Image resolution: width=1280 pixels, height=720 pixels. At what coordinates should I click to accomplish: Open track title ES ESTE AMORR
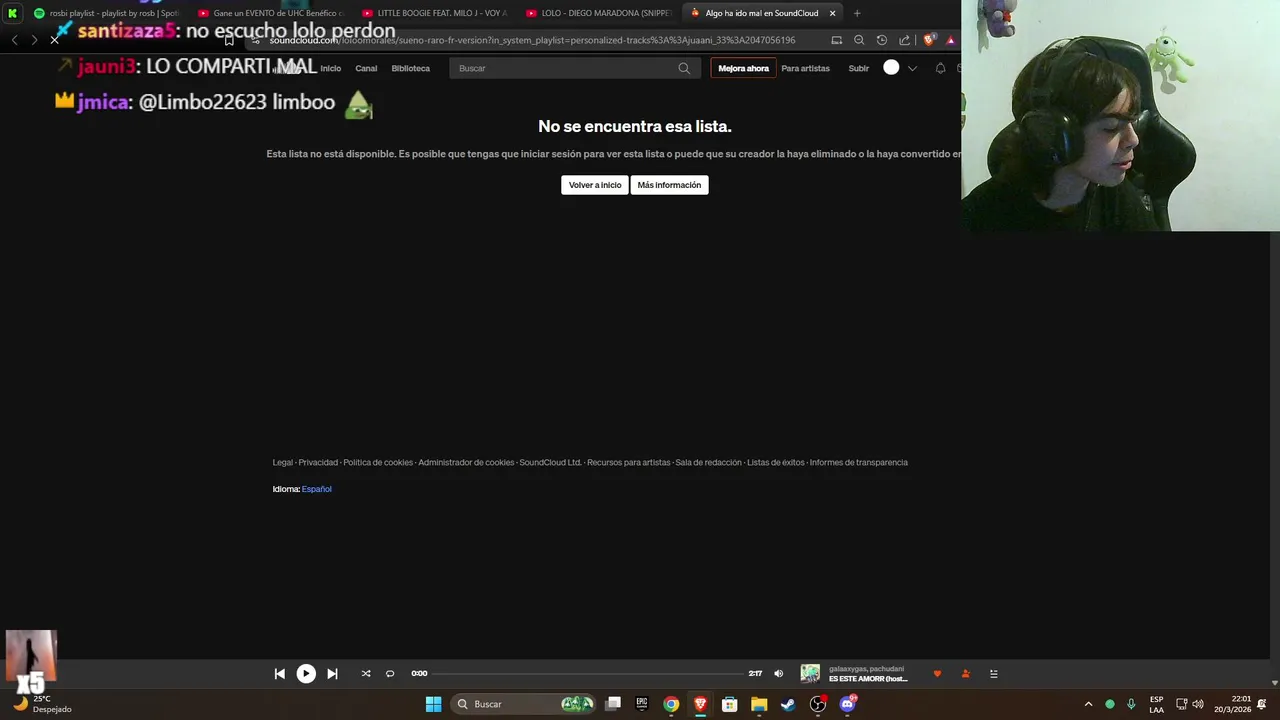(868, 679)
